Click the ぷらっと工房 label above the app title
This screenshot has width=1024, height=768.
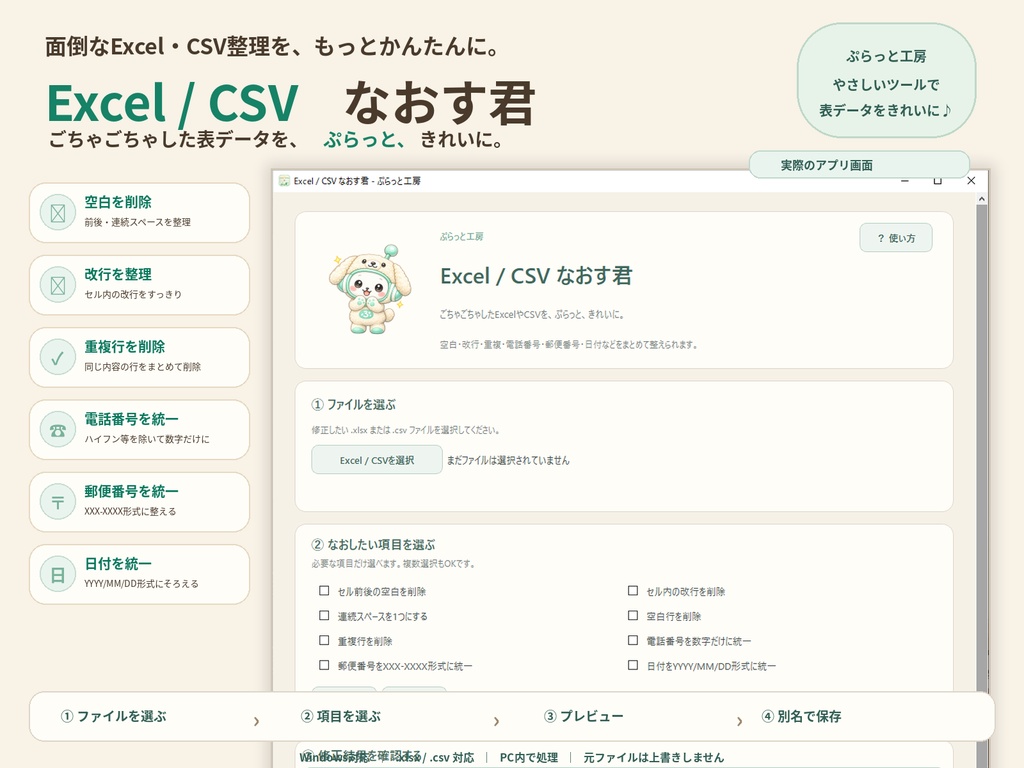(x=462, y=236)
